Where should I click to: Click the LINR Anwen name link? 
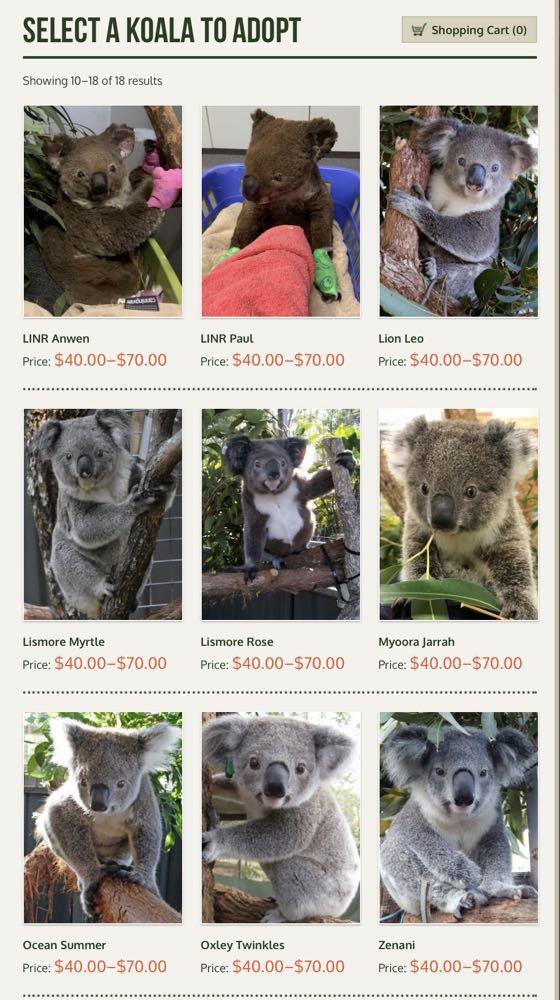click(56, 339)
